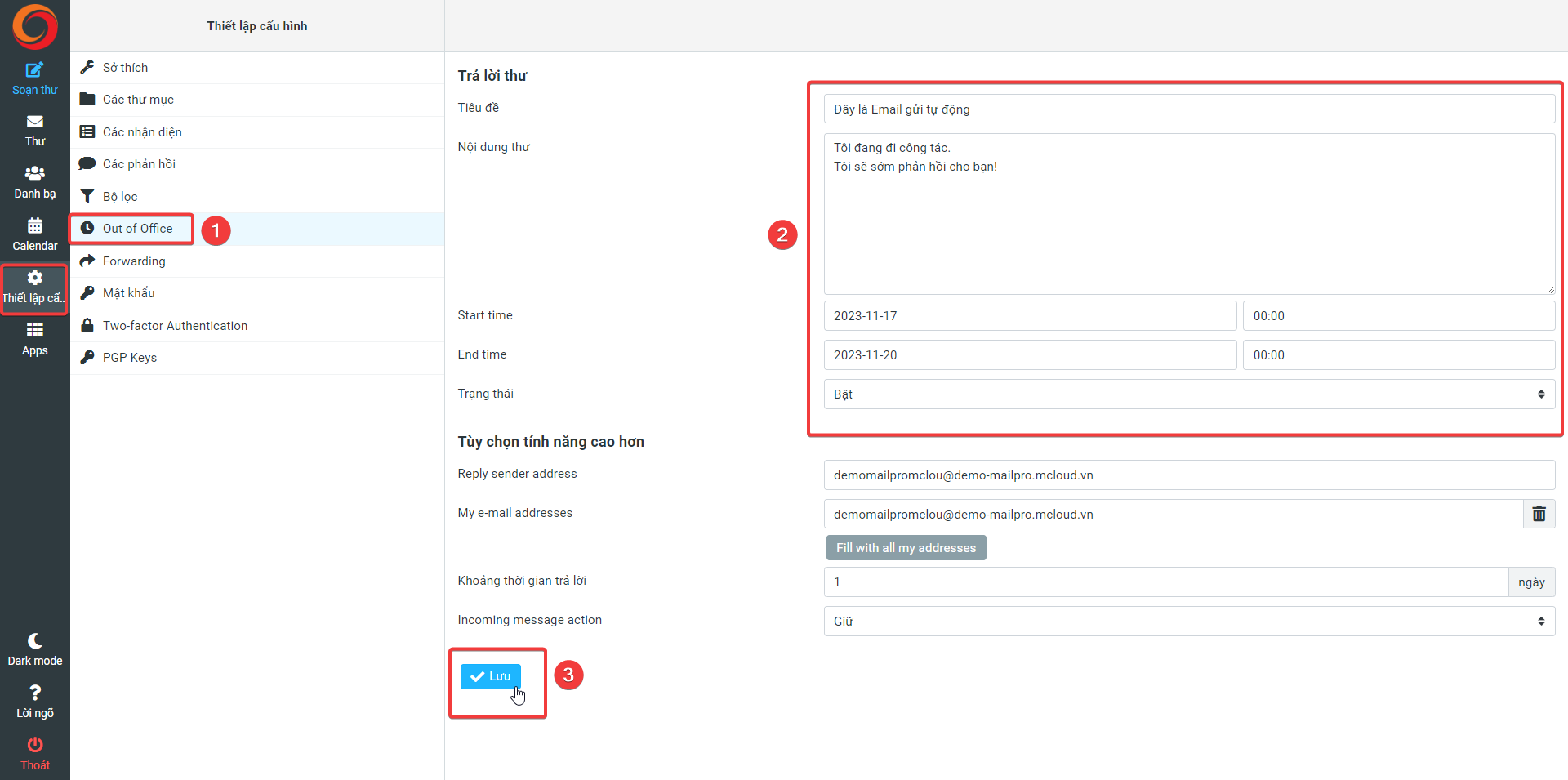
Task: Select Out of Office settings
Action: pos(257,229)
